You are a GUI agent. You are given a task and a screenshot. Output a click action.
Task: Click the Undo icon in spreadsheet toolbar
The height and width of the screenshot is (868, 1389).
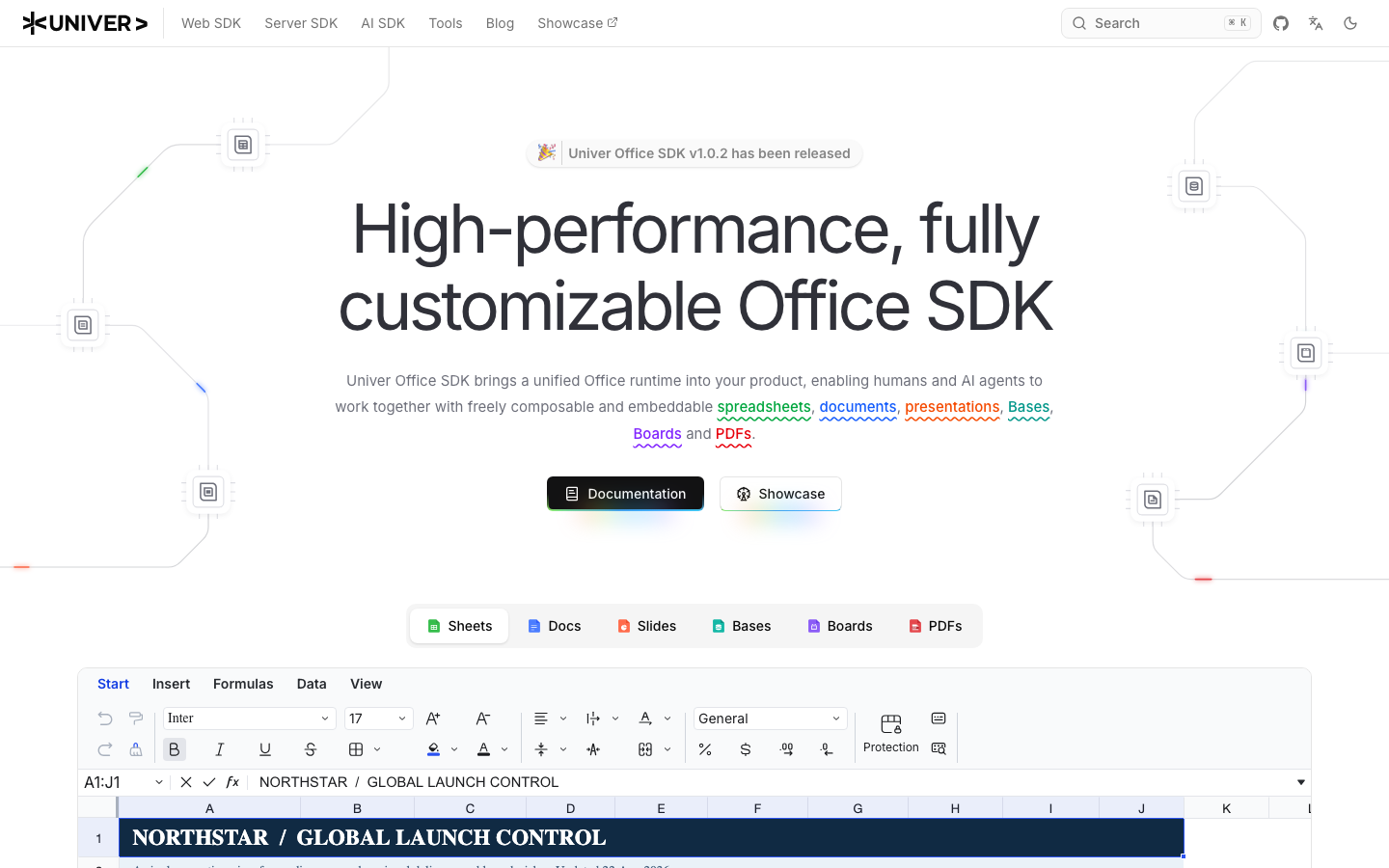pyautogui.click(x=105, y=719)
